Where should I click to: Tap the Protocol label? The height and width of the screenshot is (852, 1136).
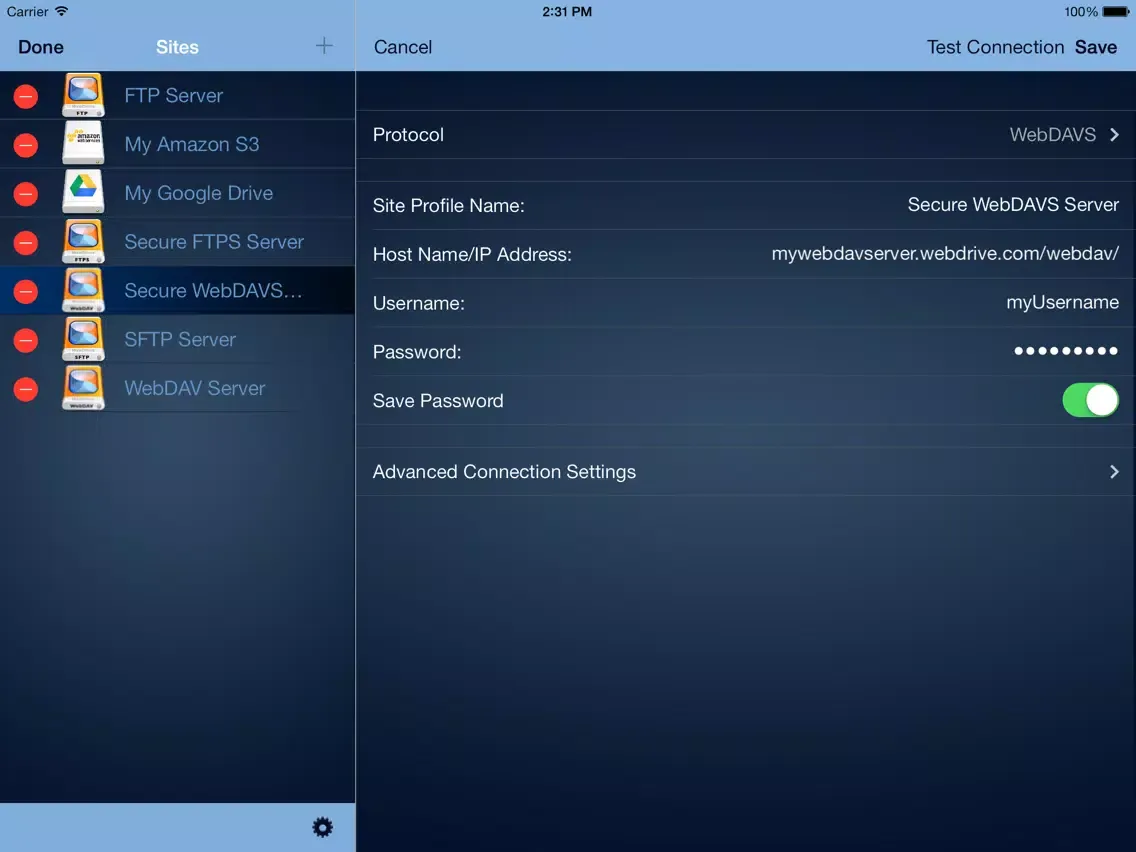coord(408,135)
